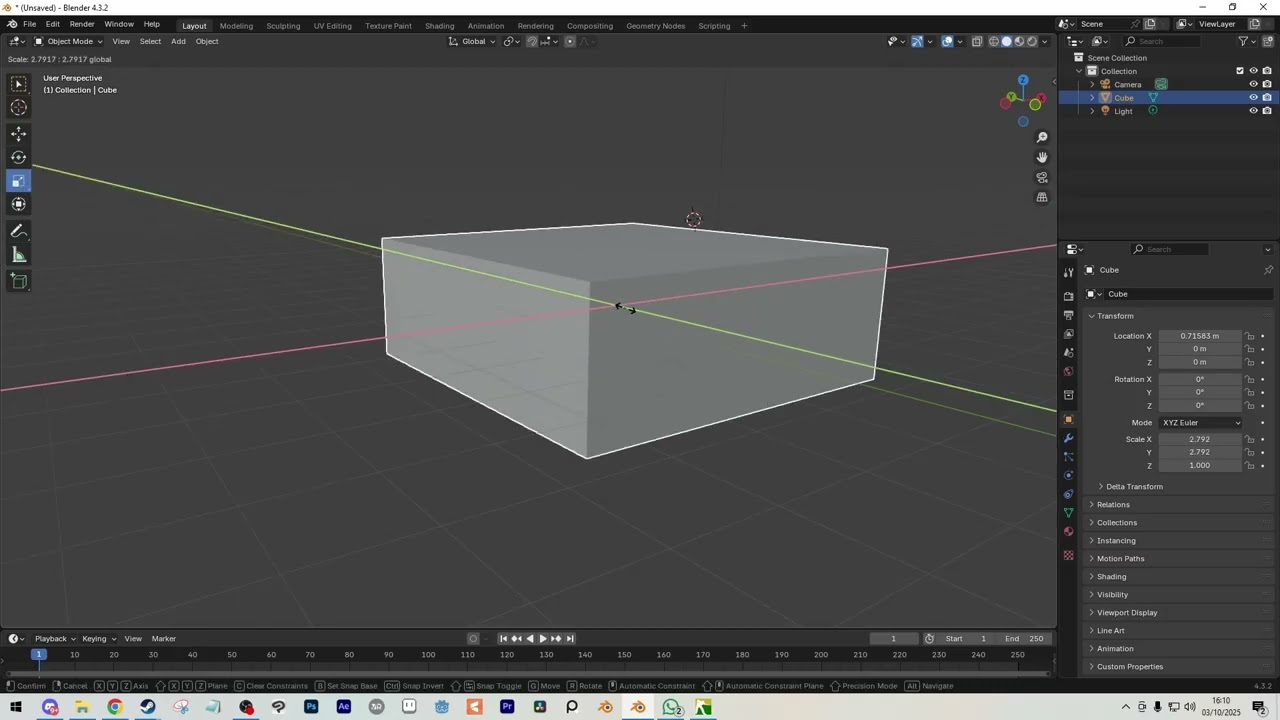
Task: Open the timeline Marker menu
Action: coord(164,638)
